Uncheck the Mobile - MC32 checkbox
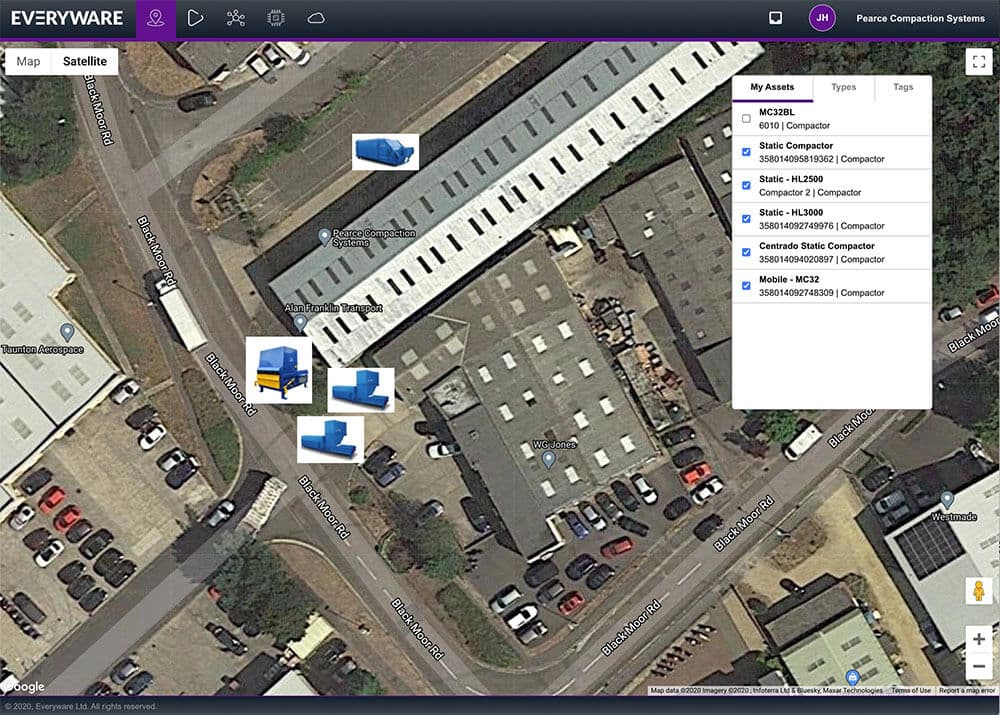This screenshot has height=715, width=1000. point(746,286)
